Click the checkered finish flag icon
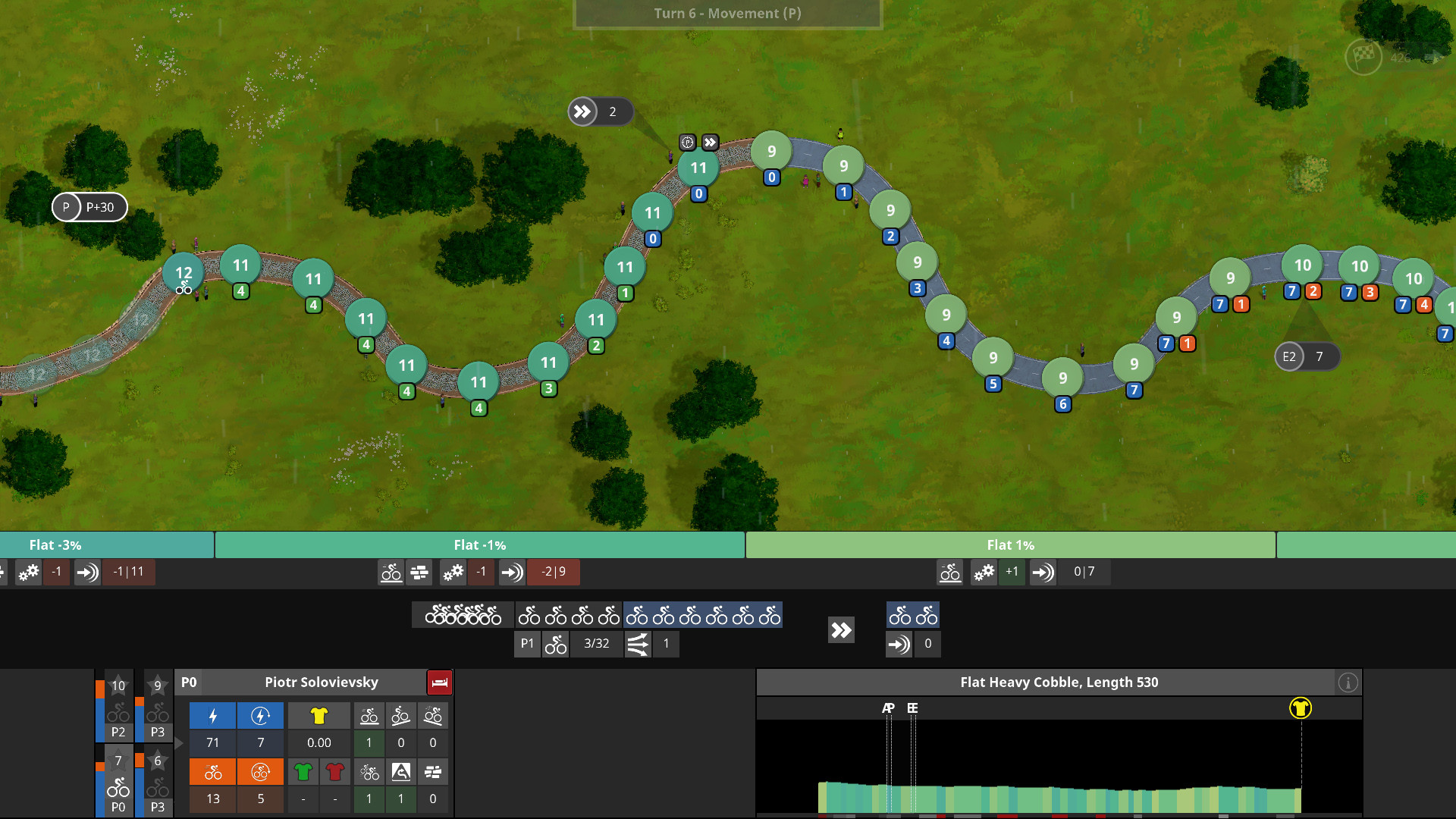 pos(1363,57)
